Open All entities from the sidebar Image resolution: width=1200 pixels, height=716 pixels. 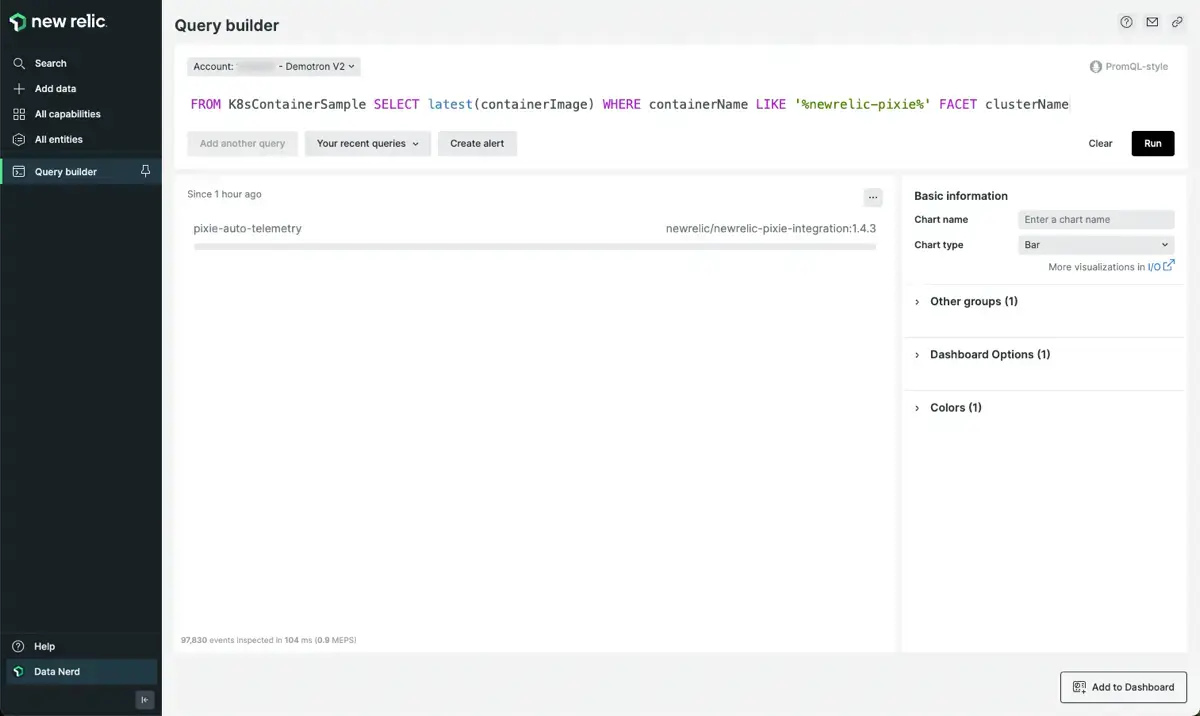click(x=58, y=140)
